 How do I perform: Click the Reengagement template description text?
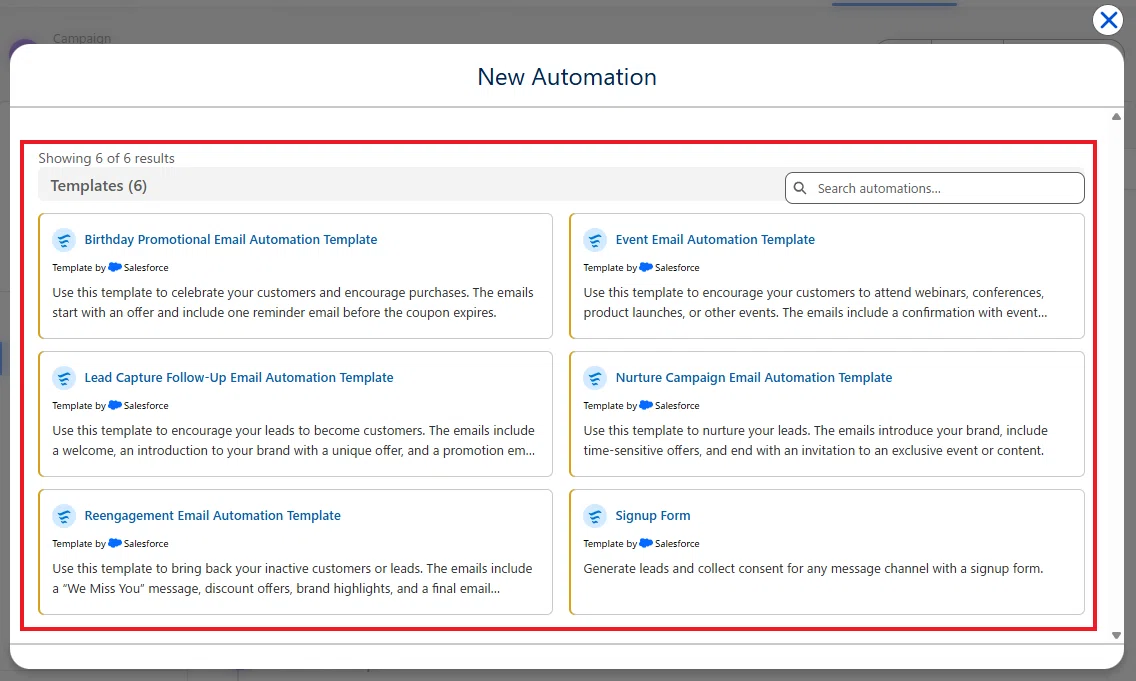[x=292, y=579]
